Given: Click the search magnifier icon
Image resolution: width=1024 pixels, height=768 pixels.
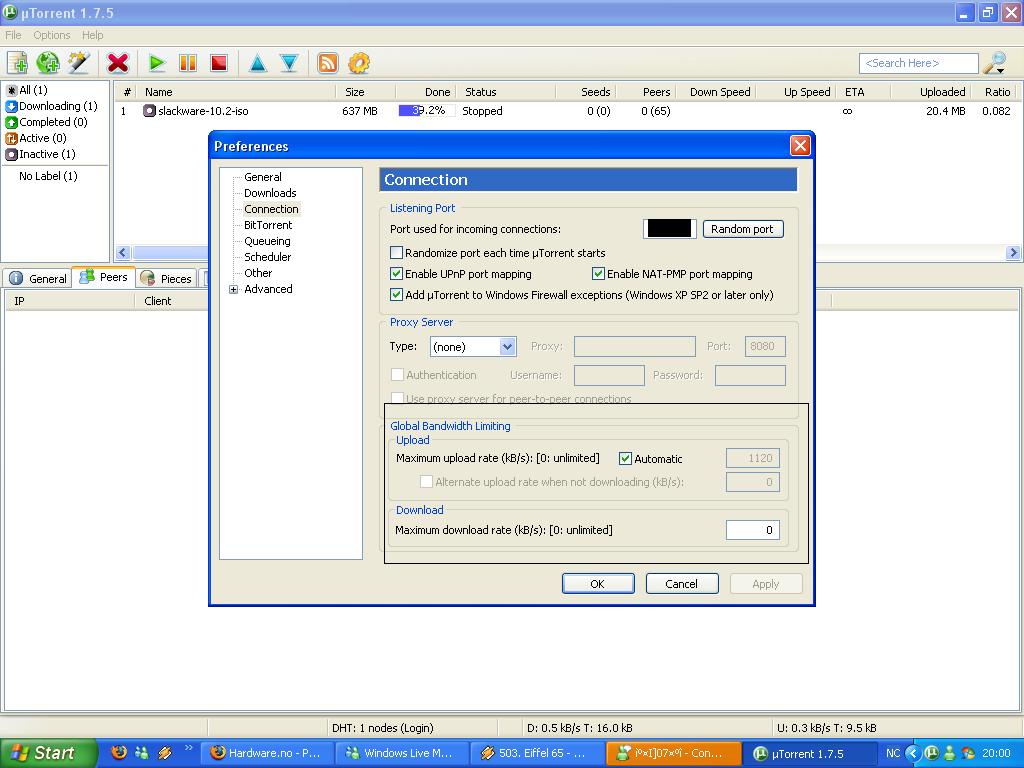Looking at the screenshot, I should coord(995,63).
